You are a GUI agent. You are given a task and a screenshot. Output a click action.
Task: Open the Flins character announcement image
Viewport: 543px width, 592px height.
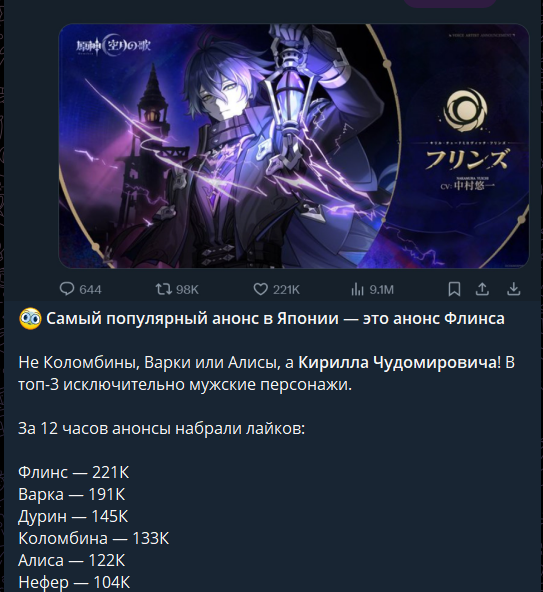(x=294, y=146)
